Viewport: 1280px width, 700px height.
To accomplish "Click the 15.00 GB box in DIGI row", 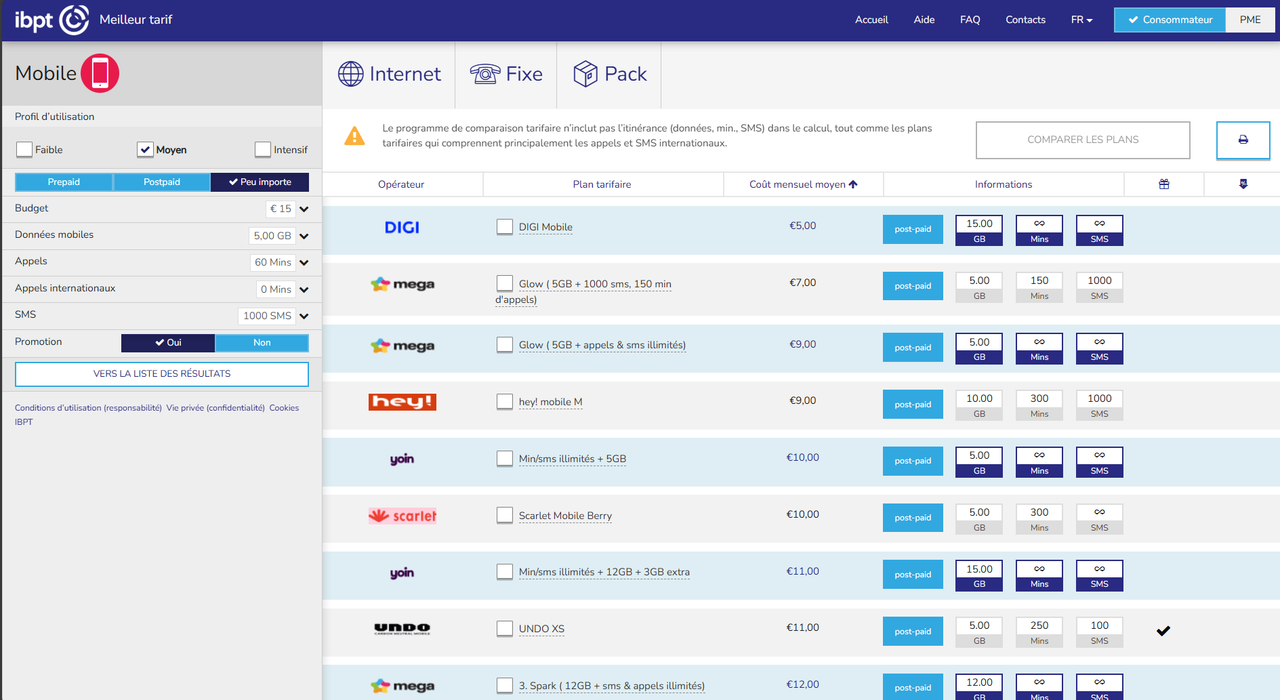I will coord(979,230).
